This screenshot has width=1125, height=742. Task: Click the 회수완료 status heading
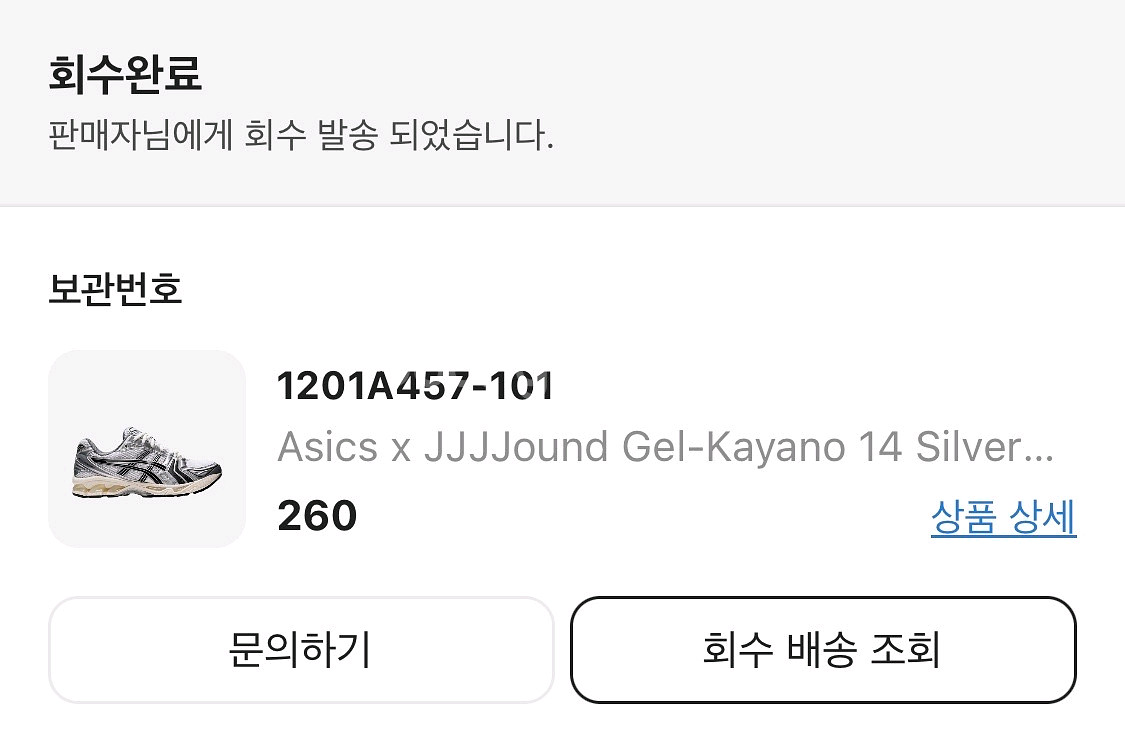click(x=125, y=73)
